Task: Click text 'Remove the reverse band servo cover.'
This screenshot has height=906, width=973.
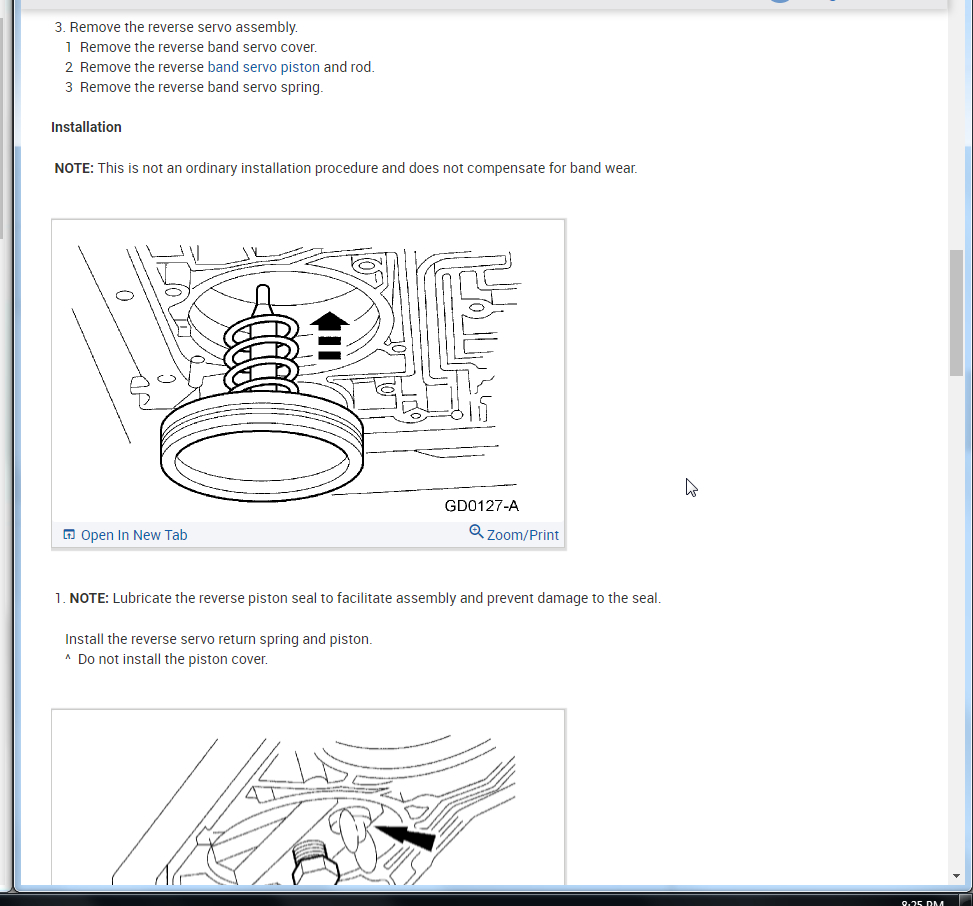Action: 199,47
